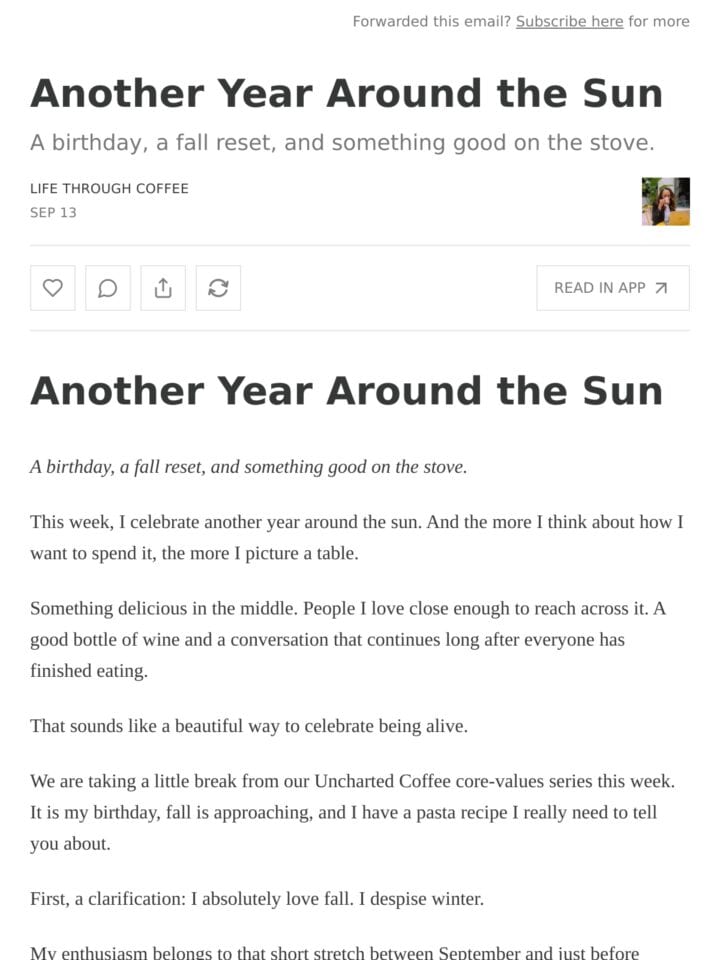Open comments via the speech bubble icon
Viewport: 720px width, 960px height.
pos(108,288)
